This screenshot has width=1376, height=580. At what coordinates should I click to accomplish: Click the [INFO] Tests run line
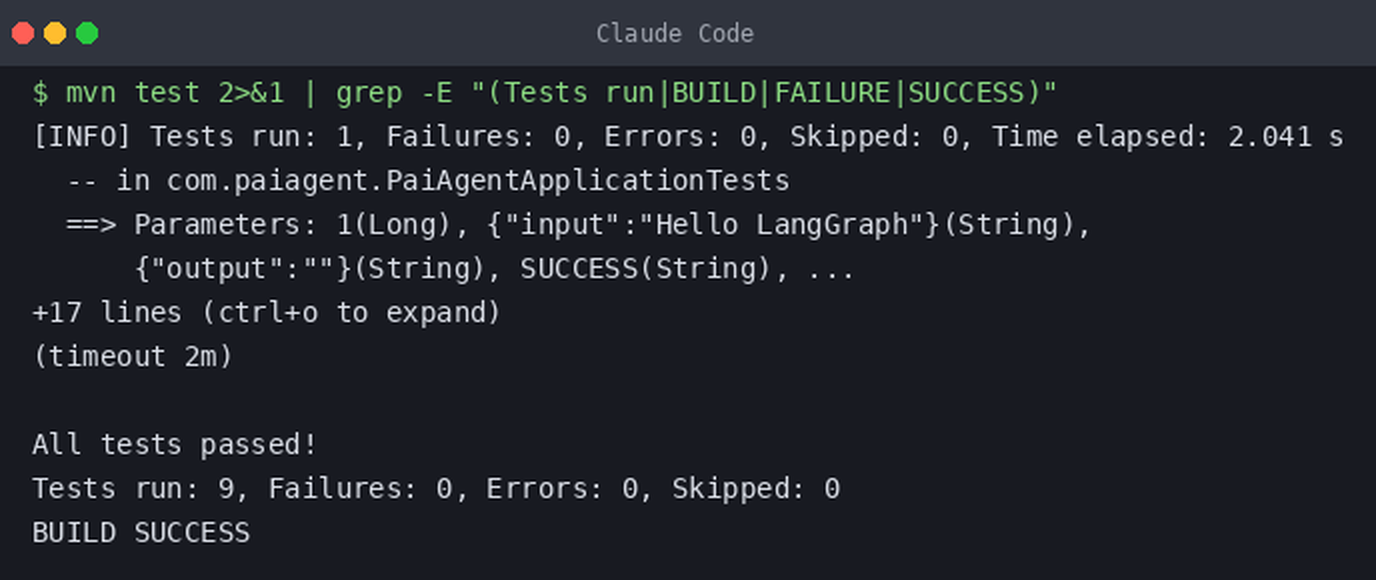tap(688, 137)
